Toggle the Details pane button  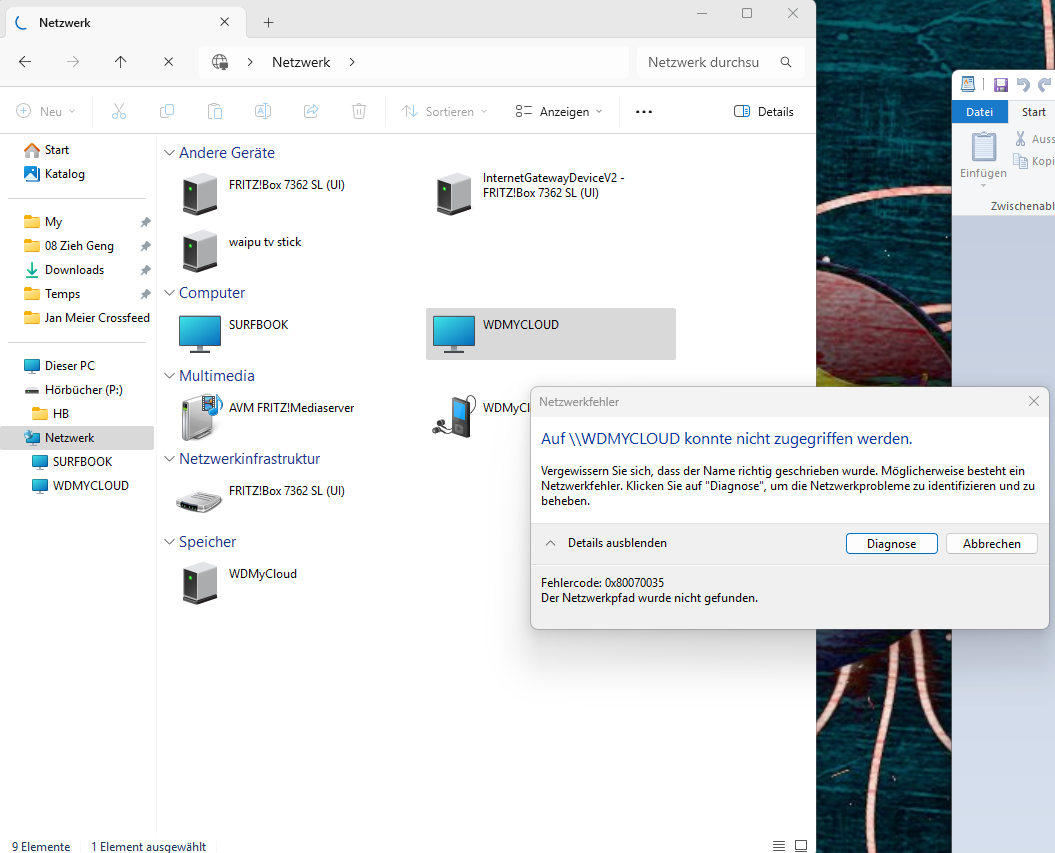pyautogui.click(x=764, y=112)
